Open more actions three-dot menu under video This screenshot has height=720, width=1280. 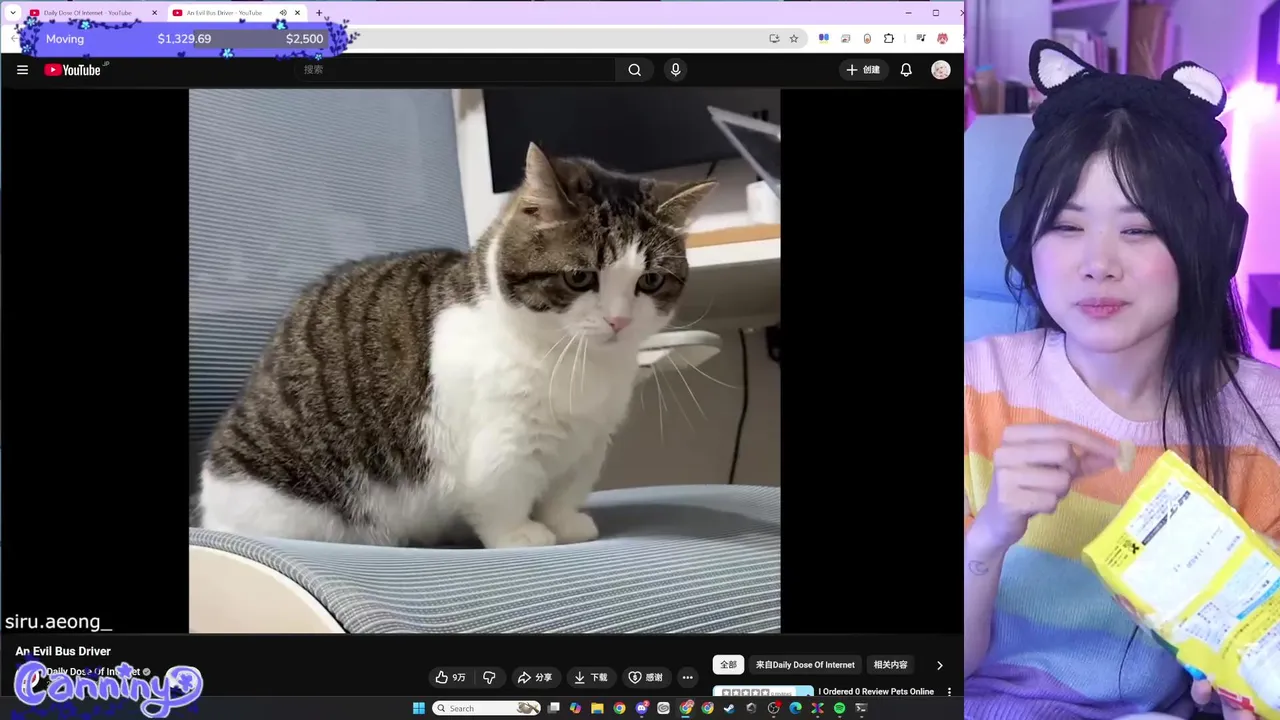[687, 677]
